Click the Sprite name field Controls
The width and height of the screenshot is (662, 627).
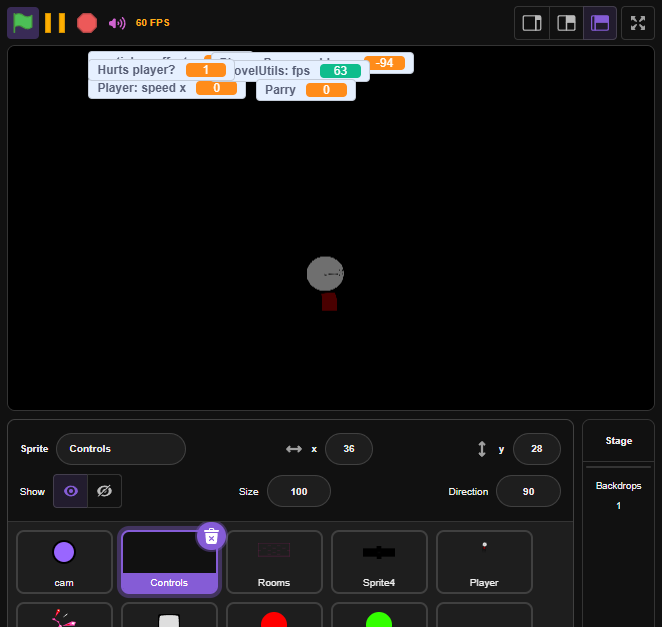[121, 449]
